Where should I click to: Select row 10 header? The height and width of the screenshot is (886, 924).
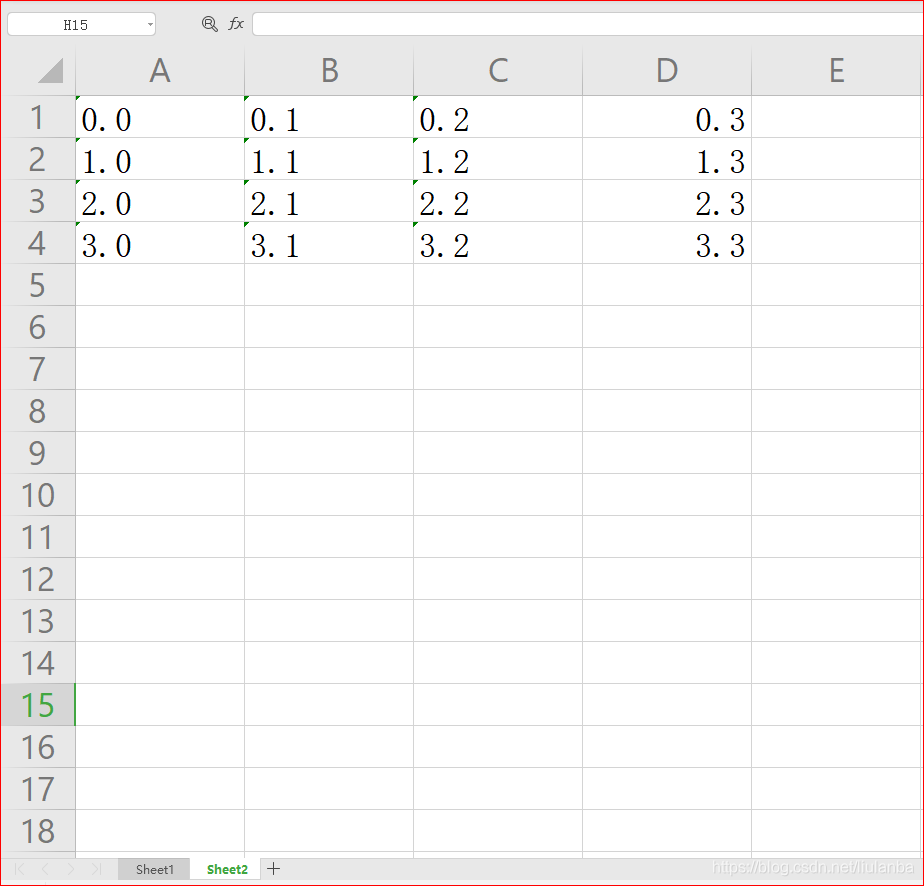[x=38, y=495]
